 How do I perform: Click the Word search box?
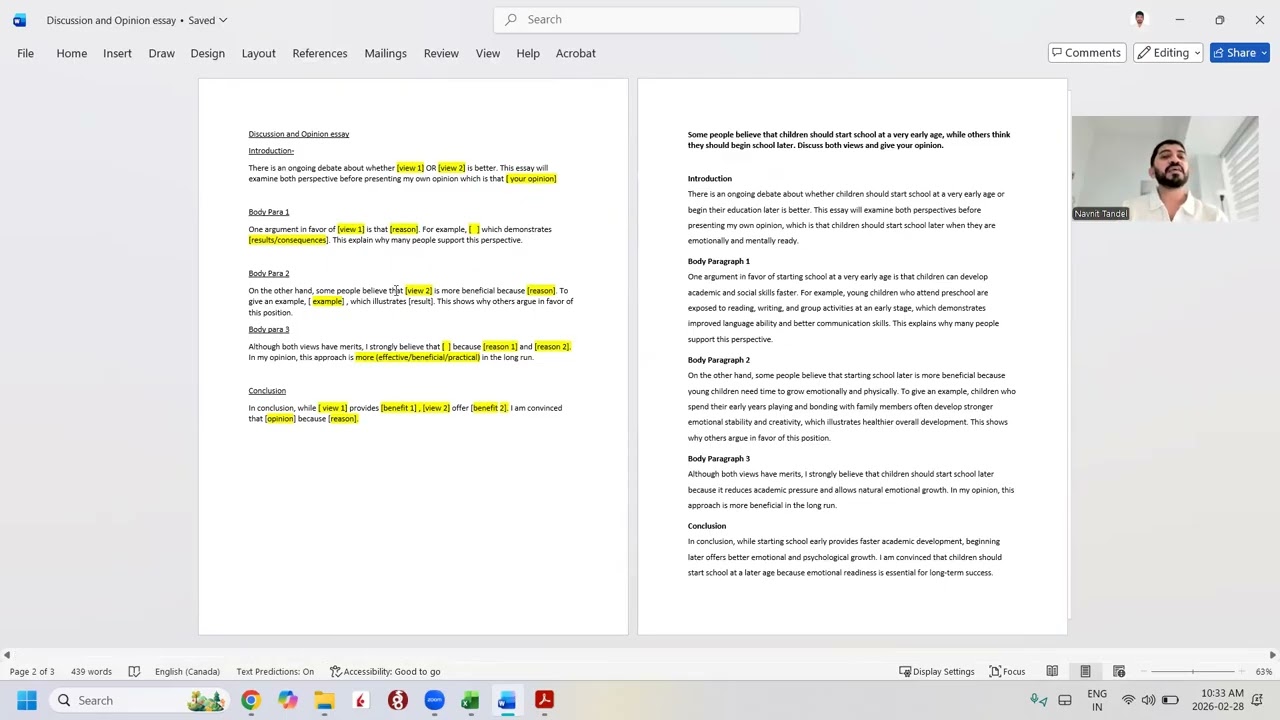pos(646,19)
